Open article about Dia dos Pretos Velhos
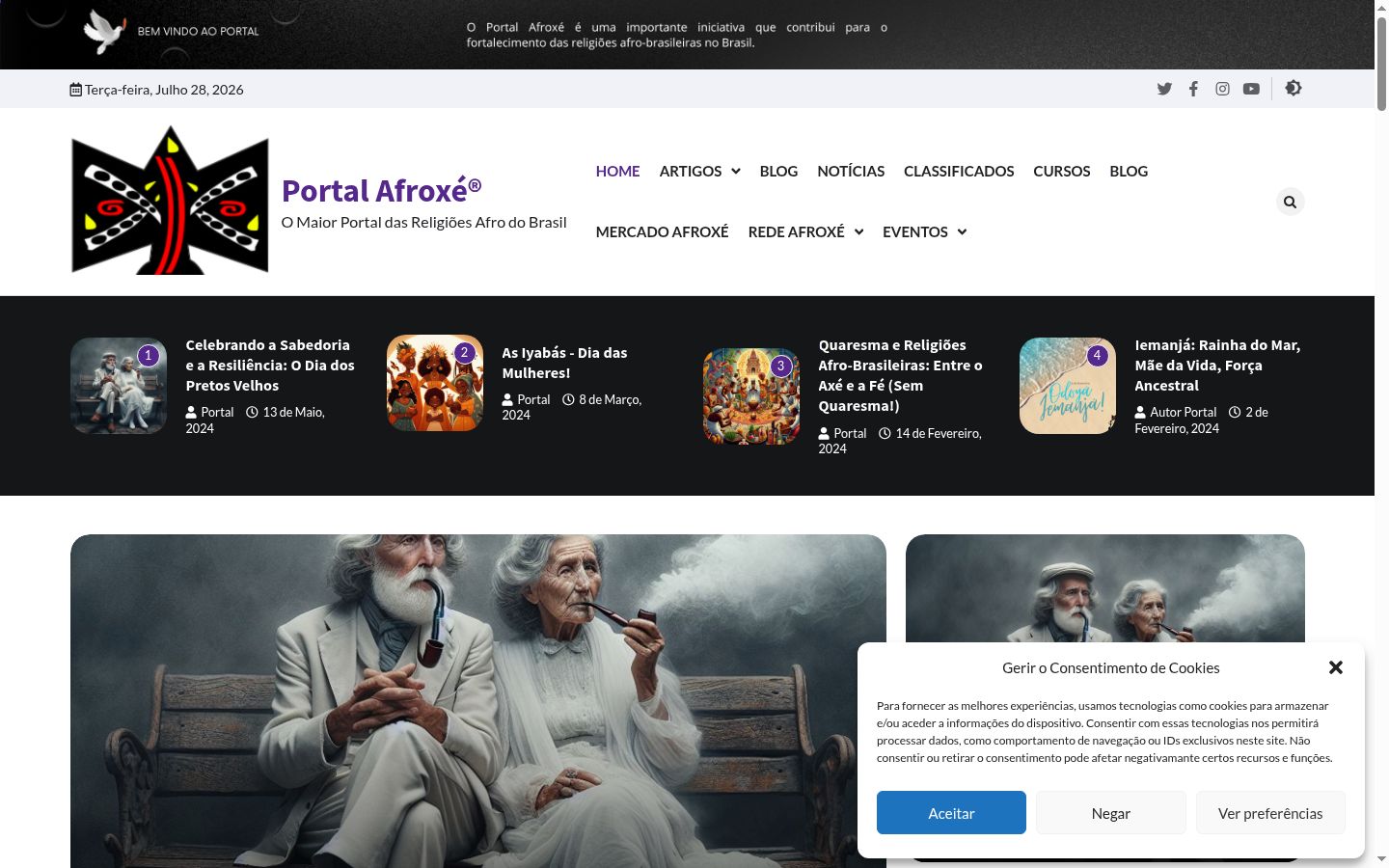The width and height of the screenshot is (1389, 868). 270,366
